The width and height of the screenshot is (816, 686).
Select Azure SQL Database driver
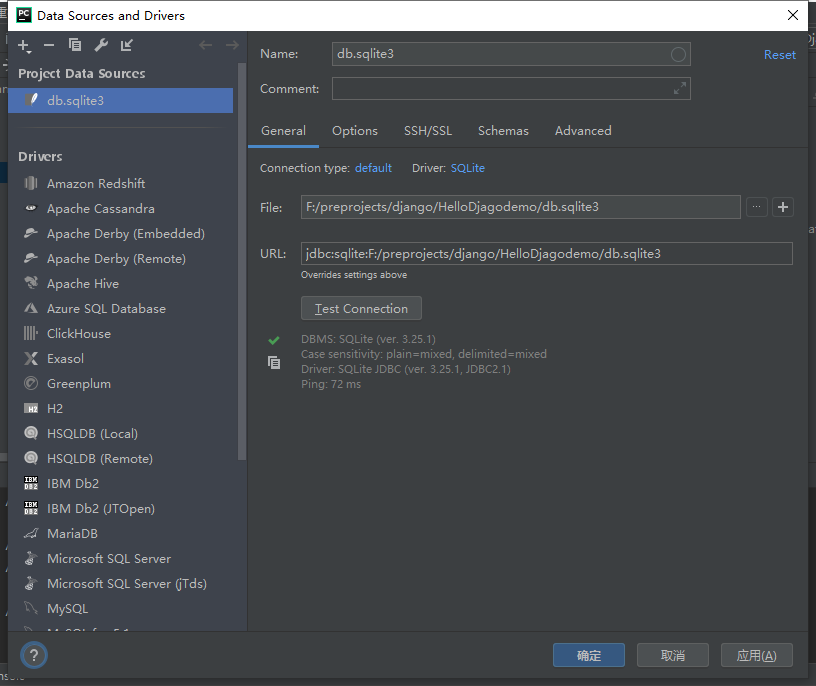120,309
